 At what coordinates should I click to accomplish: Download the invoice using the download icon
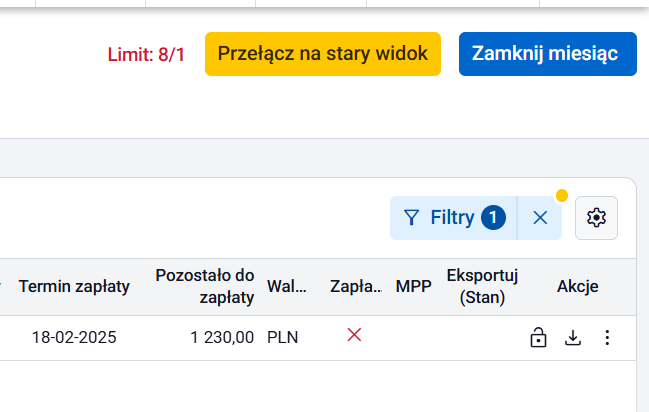[573, 338]
